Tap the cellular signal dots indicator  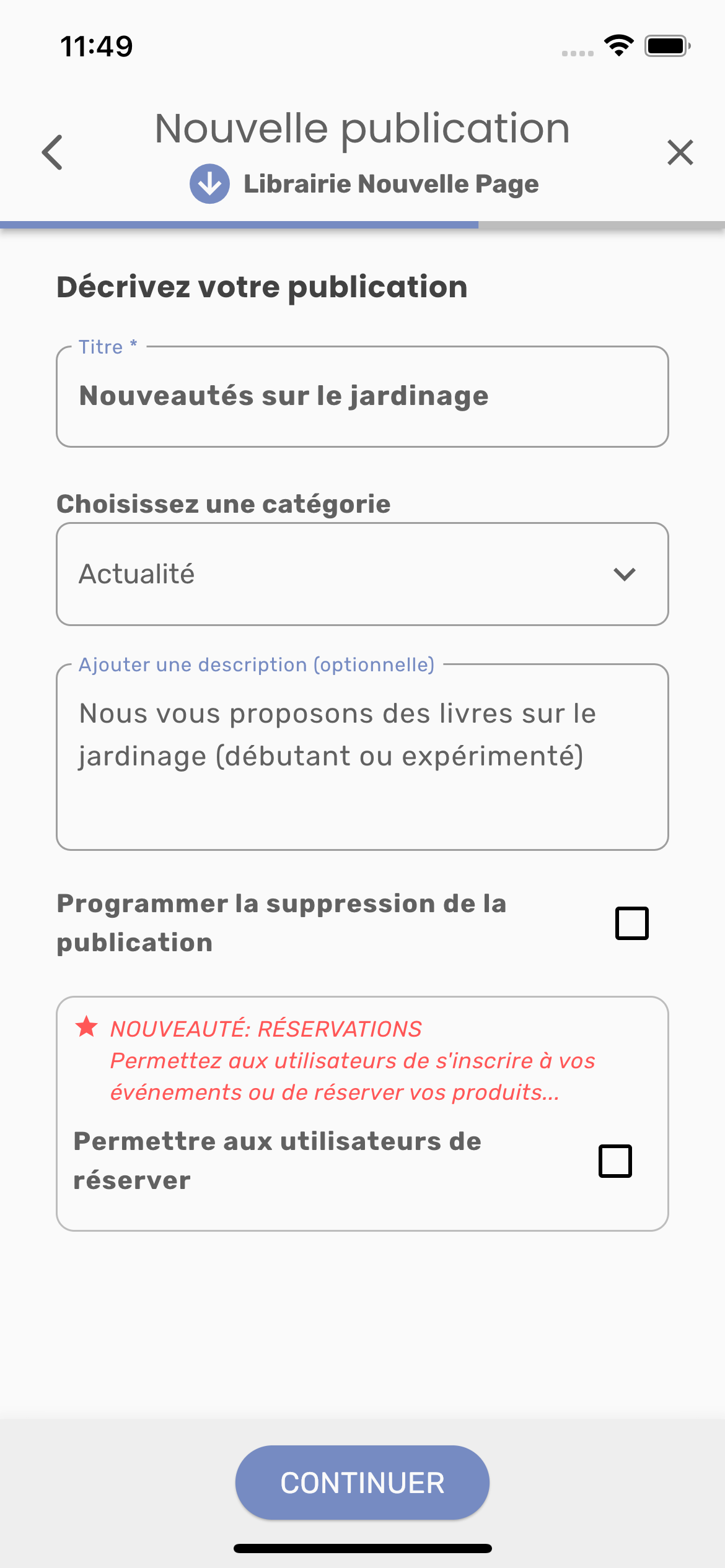(577, 53)
